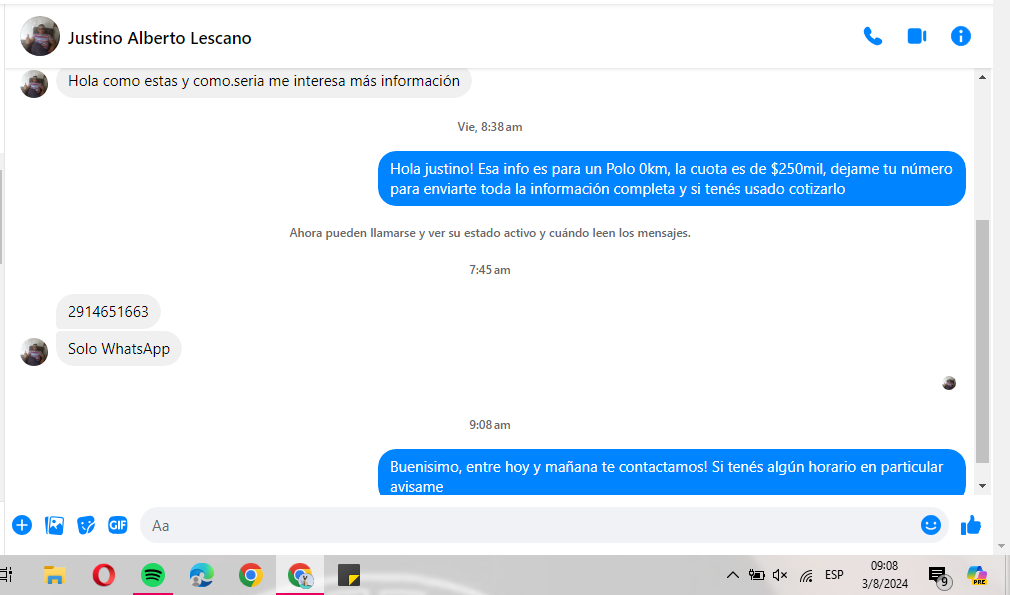This screenshot has width=1010, height=595.
Task: Switch ESP keyboard input language
Action: point(834,575)
